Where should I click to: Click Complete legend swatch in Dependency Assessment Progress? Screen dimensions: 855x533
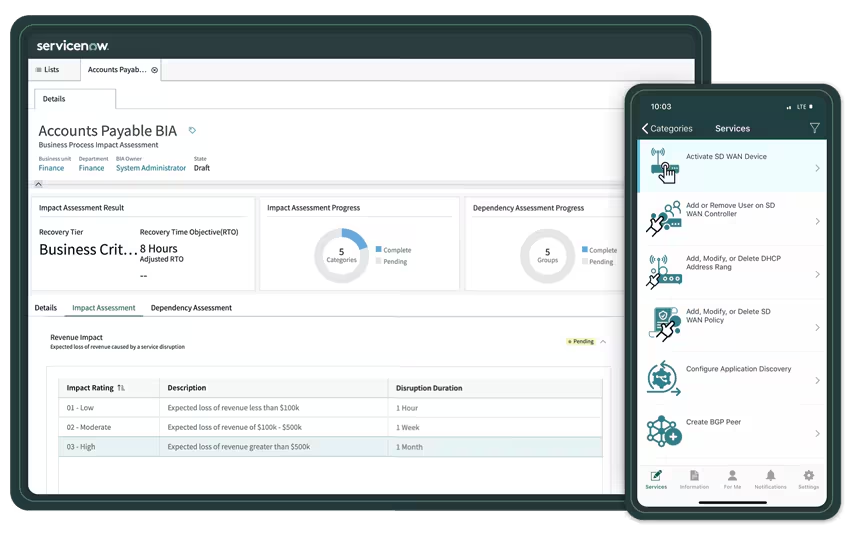coord(585,249)
